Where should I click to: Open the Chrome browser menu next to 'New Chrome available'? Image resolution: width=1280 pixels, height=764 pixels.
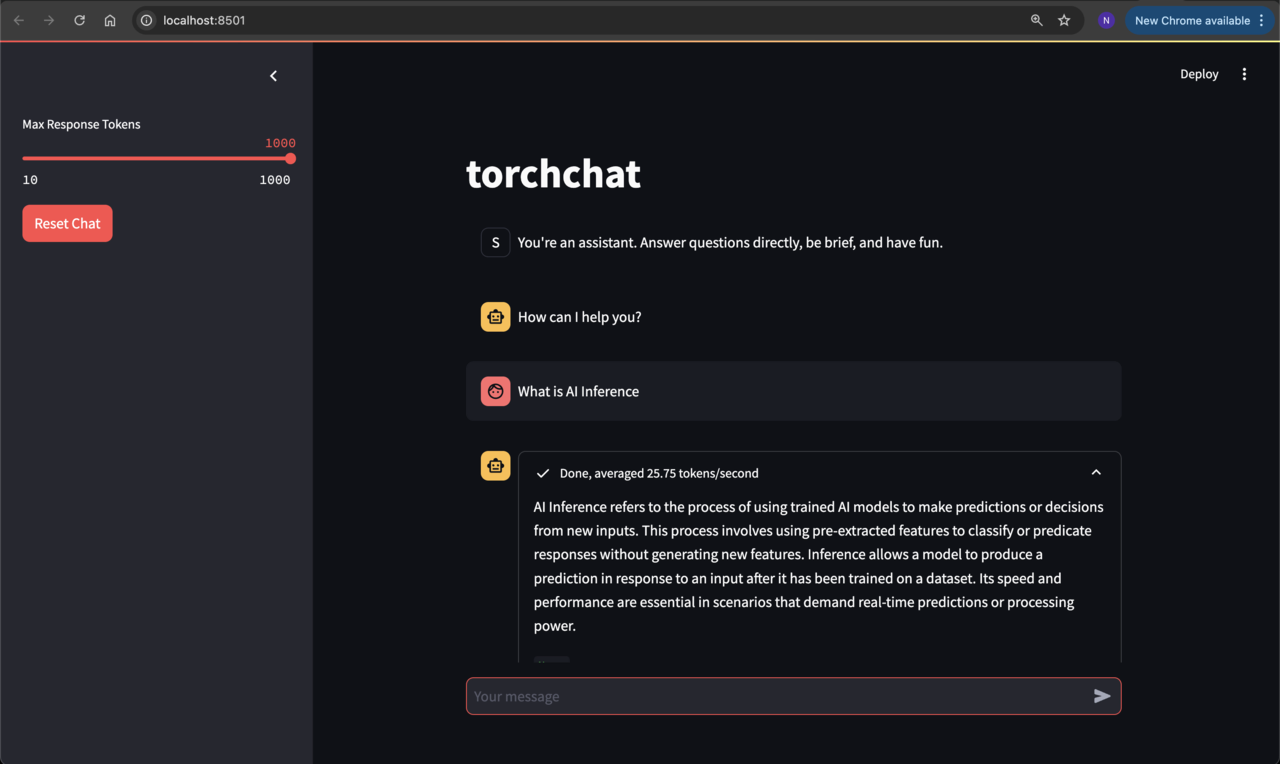pos(1261,20)
